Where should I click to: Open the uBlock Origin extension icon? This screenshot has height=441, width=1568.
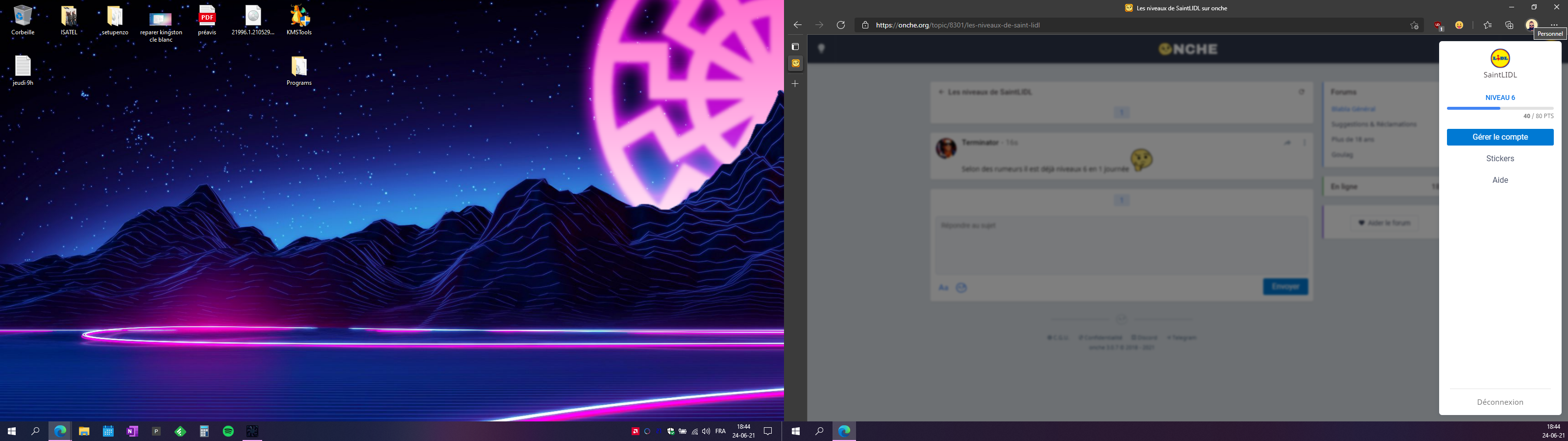point(1438,25)
